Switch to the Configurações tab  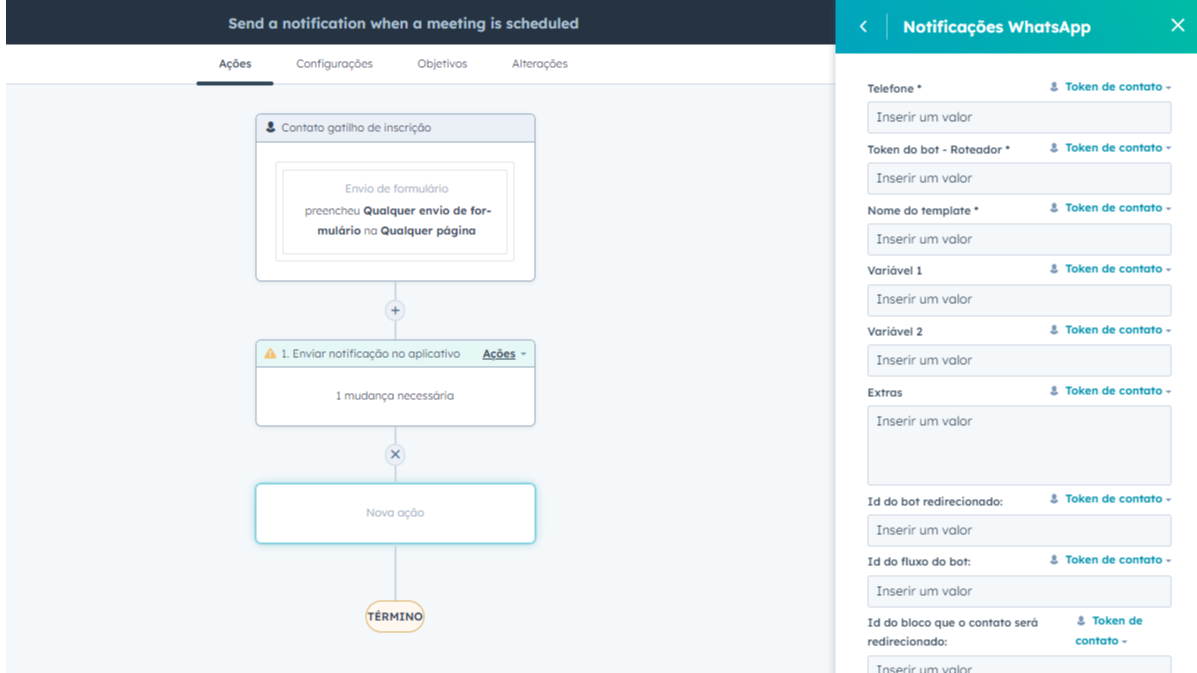[x=334, y=64]
